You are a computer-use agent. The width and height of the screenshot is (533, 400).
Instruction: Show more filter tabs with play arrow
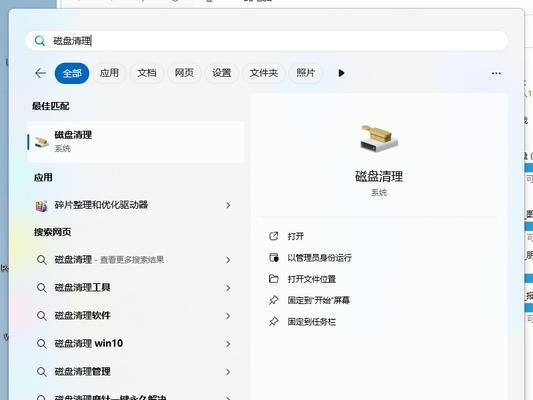pos(341,73)
